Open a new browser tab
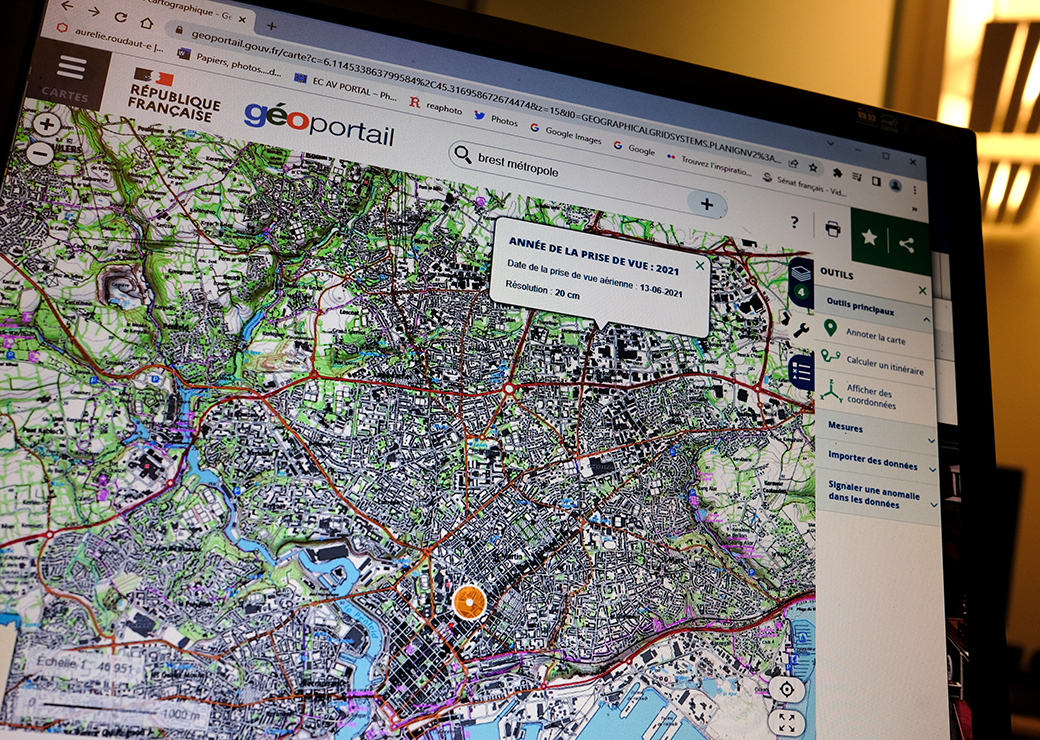This screenshot has height=740, width=1040. pyautogui.click(x=271, y=25)
